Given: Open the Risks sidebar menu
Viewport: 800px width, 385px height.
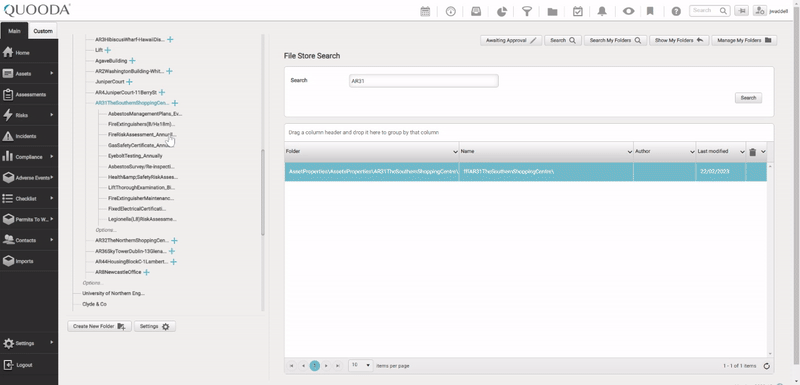Looking at the screenshot, I should point(29,115).
